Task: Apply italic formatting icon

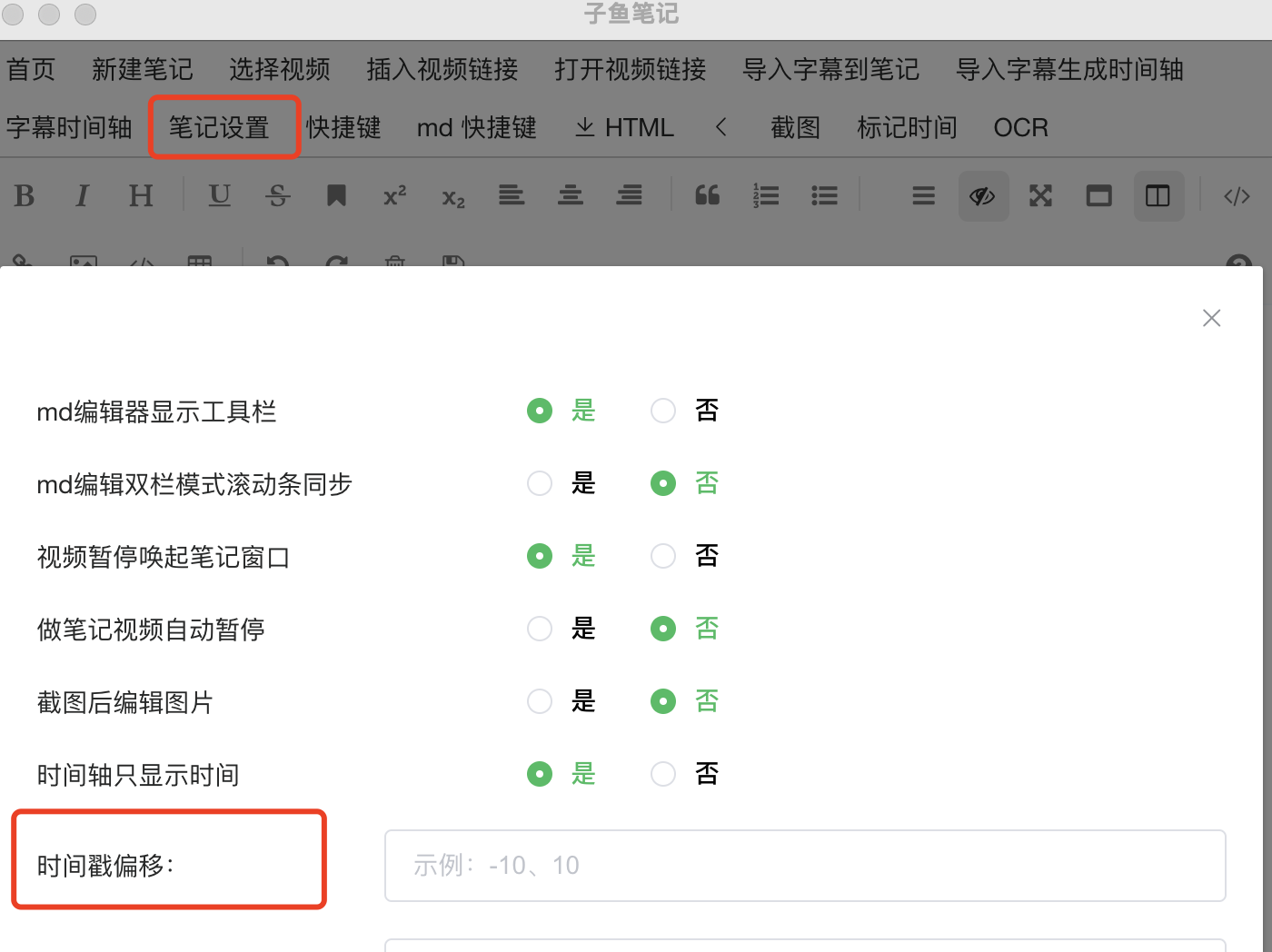Action: pos(83,196)
